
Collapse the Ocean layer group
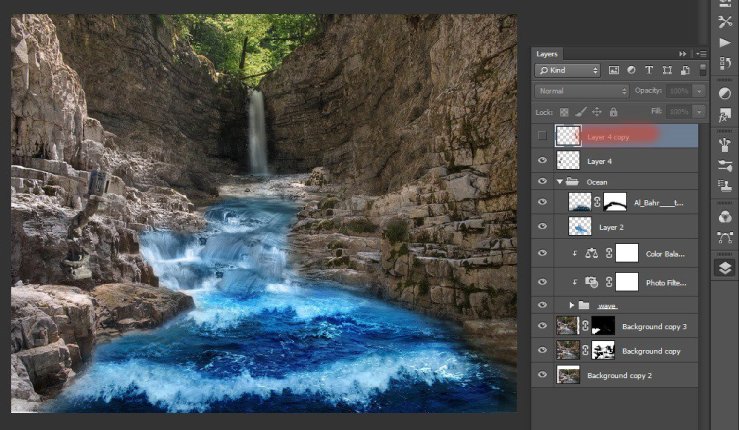tap(559, 182)
